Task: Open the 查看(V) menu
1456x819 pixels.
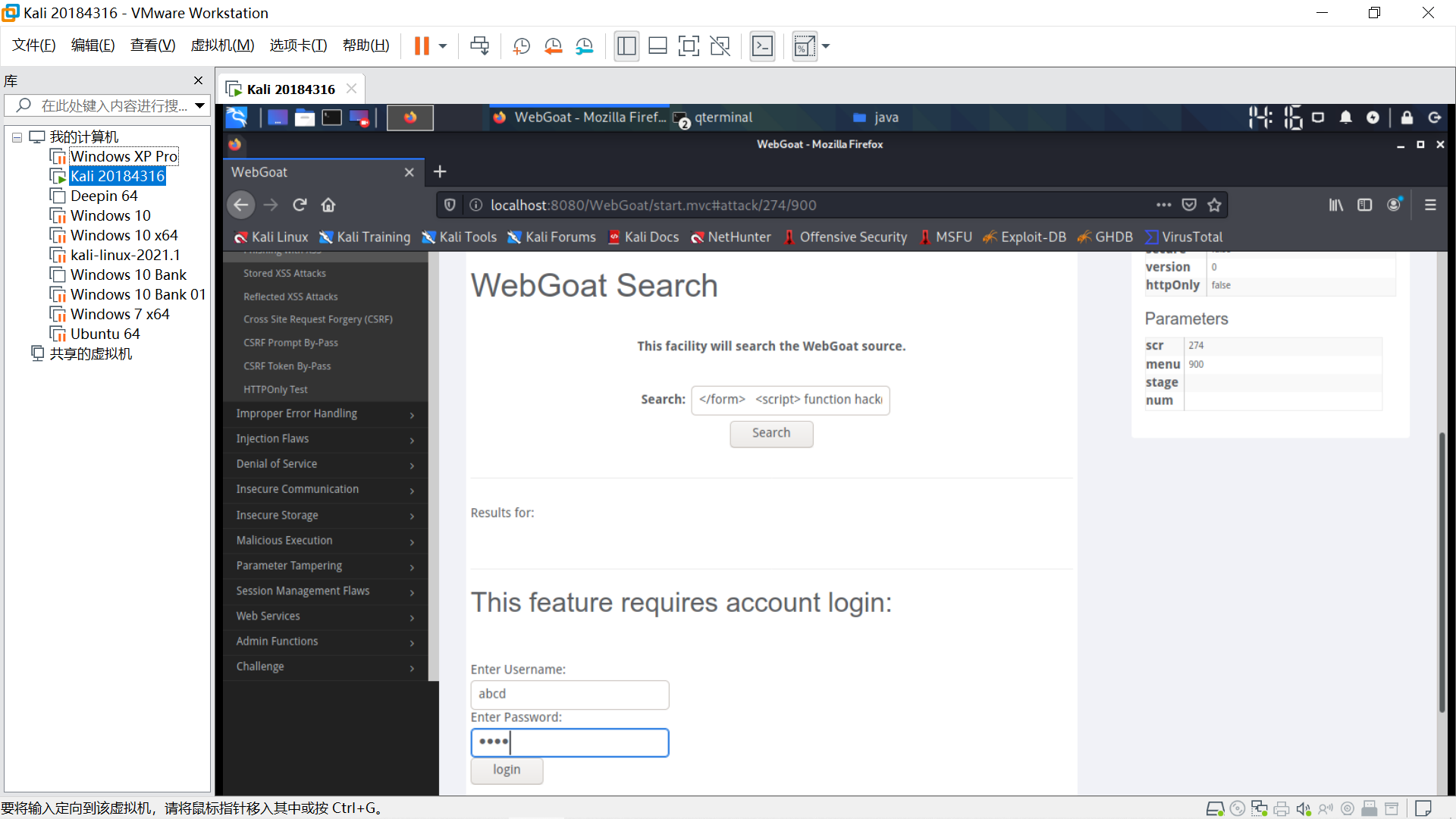Action: coord(152,45)
